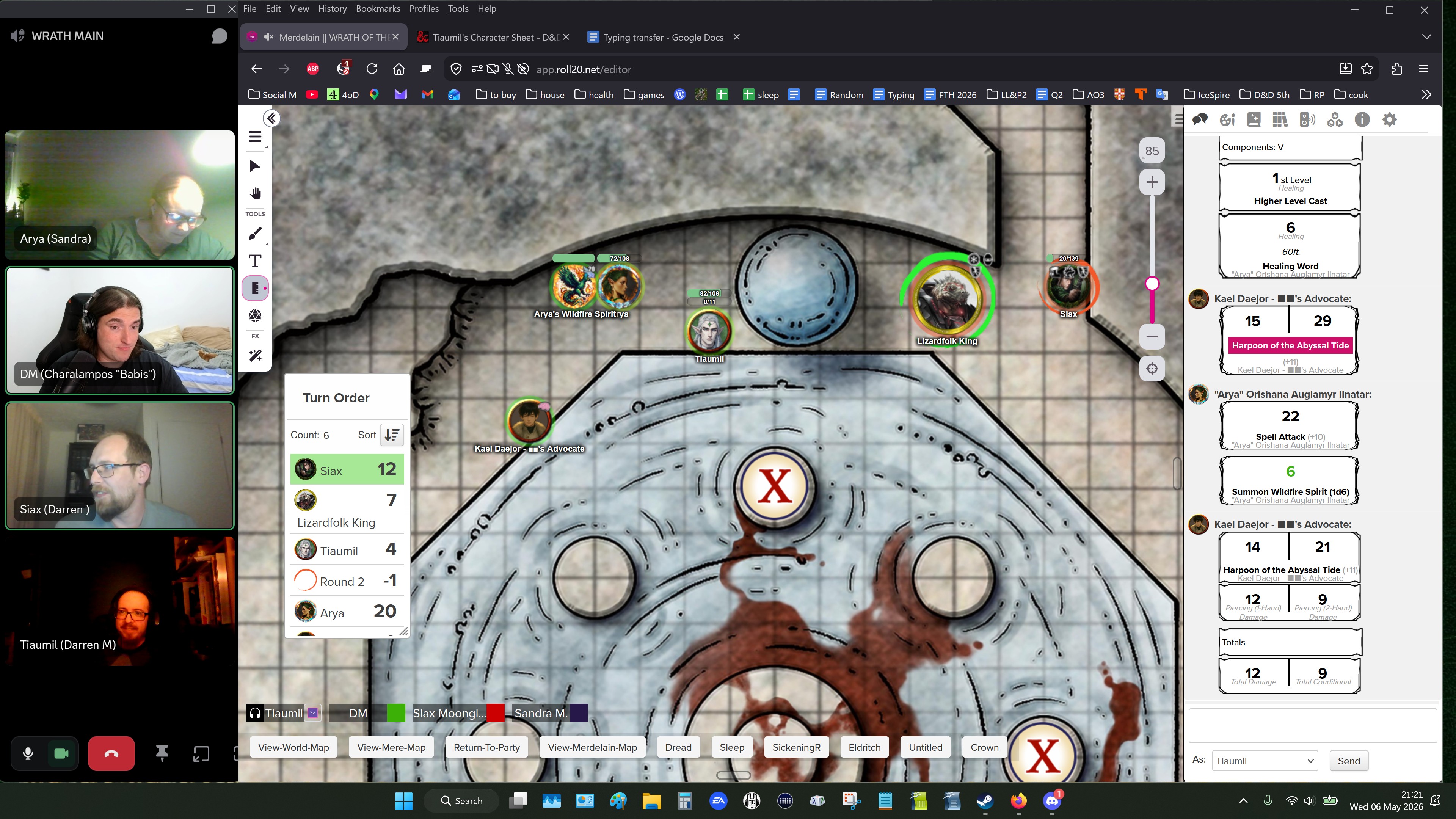Click the AdBlock Plus extension icon
The height and width of the screenshot is (819, 1456).
[312, 69]
